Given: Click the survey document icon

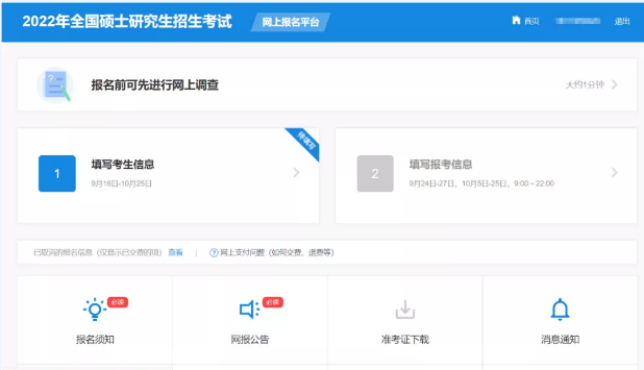Looking at the screenshot, I should [x=56, y=85].
